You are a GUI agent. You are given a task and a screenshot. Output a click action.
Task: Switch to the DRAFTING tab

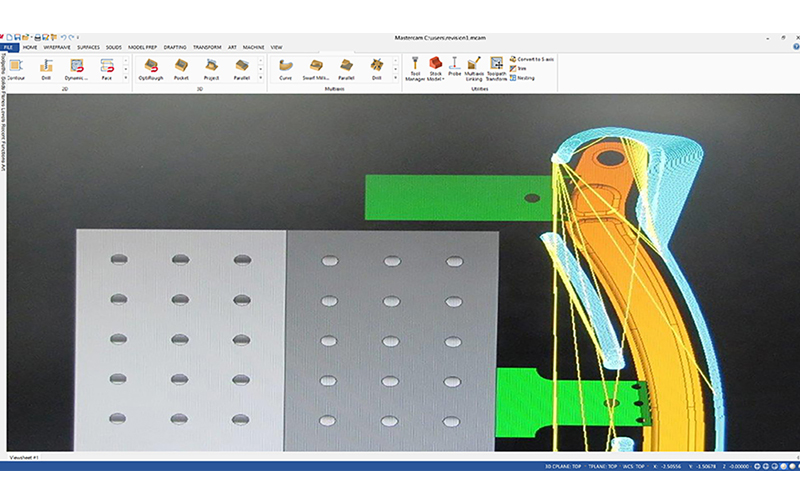pos(175,47)
